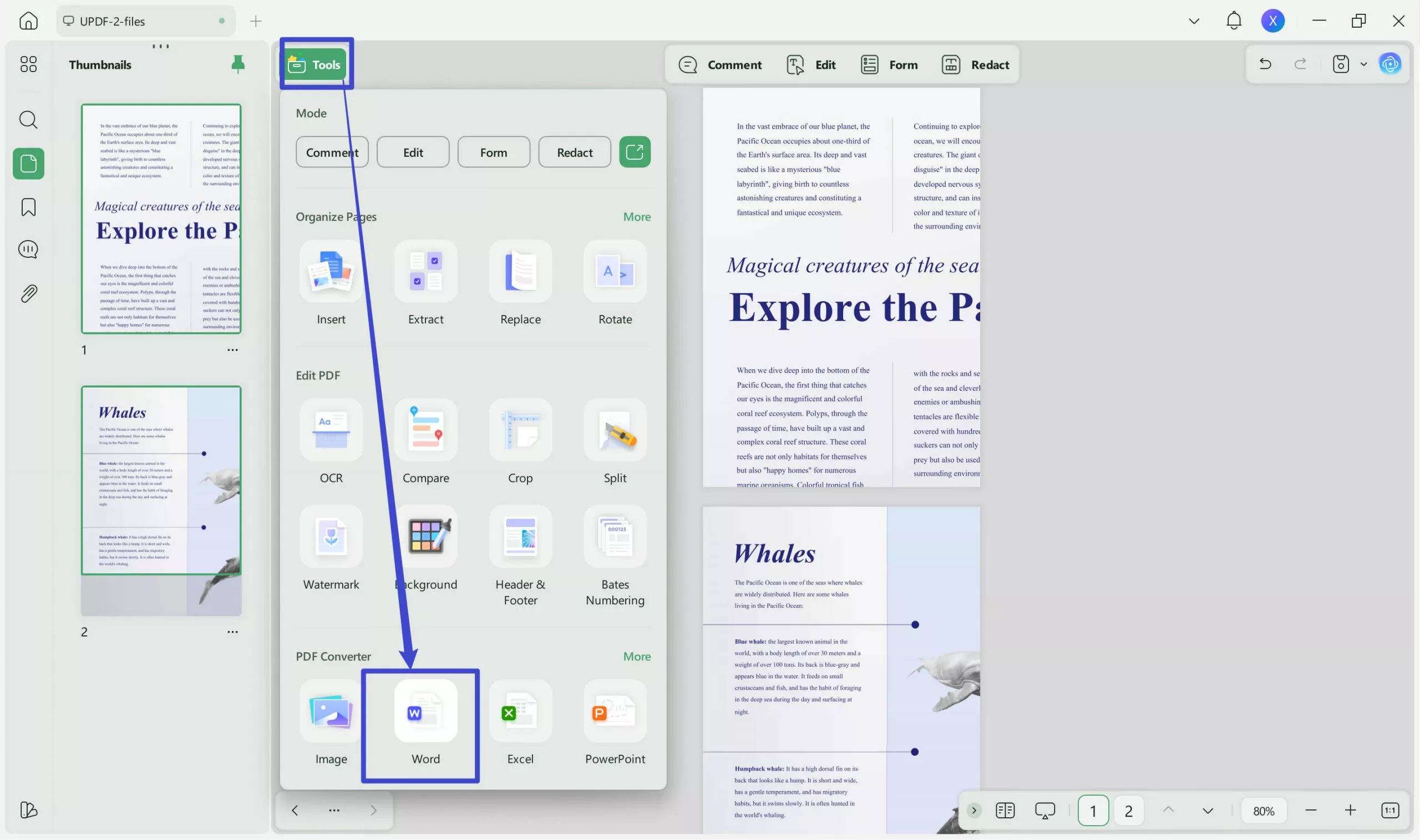Expand the title bar dropdown chevron
Viewport: 1420px width, 840px height.
pos(1194,21)
